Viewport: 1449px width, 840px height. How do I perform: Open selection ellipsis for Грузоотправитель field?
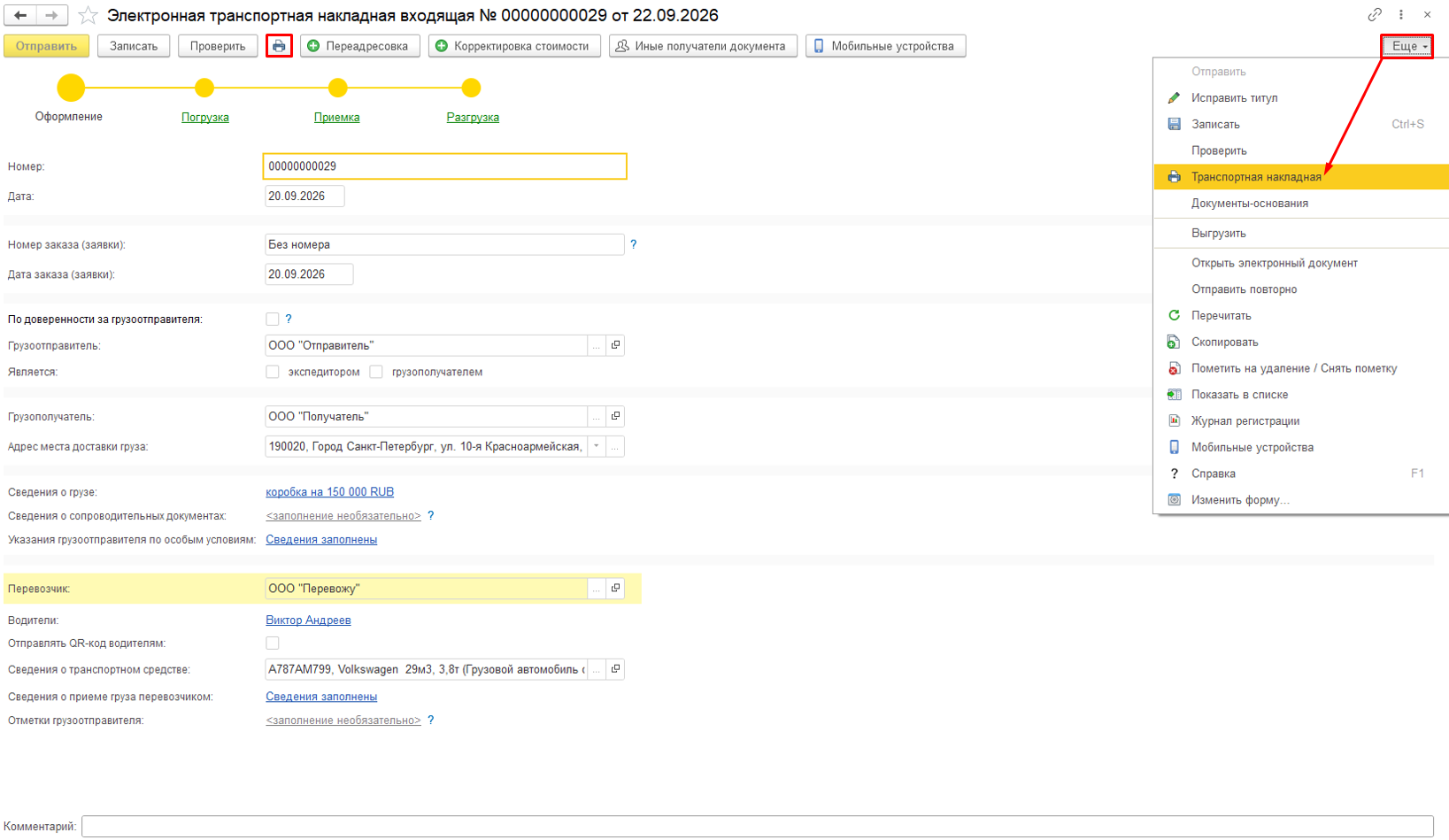click(x=597, y=345)
